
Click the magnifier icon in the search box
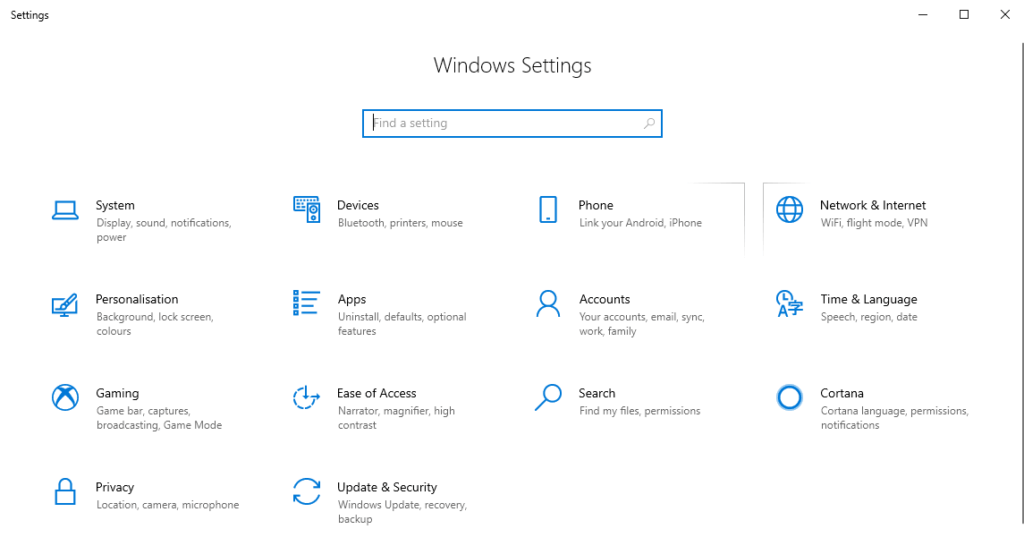pyautogui.click(x=649, y=123)
